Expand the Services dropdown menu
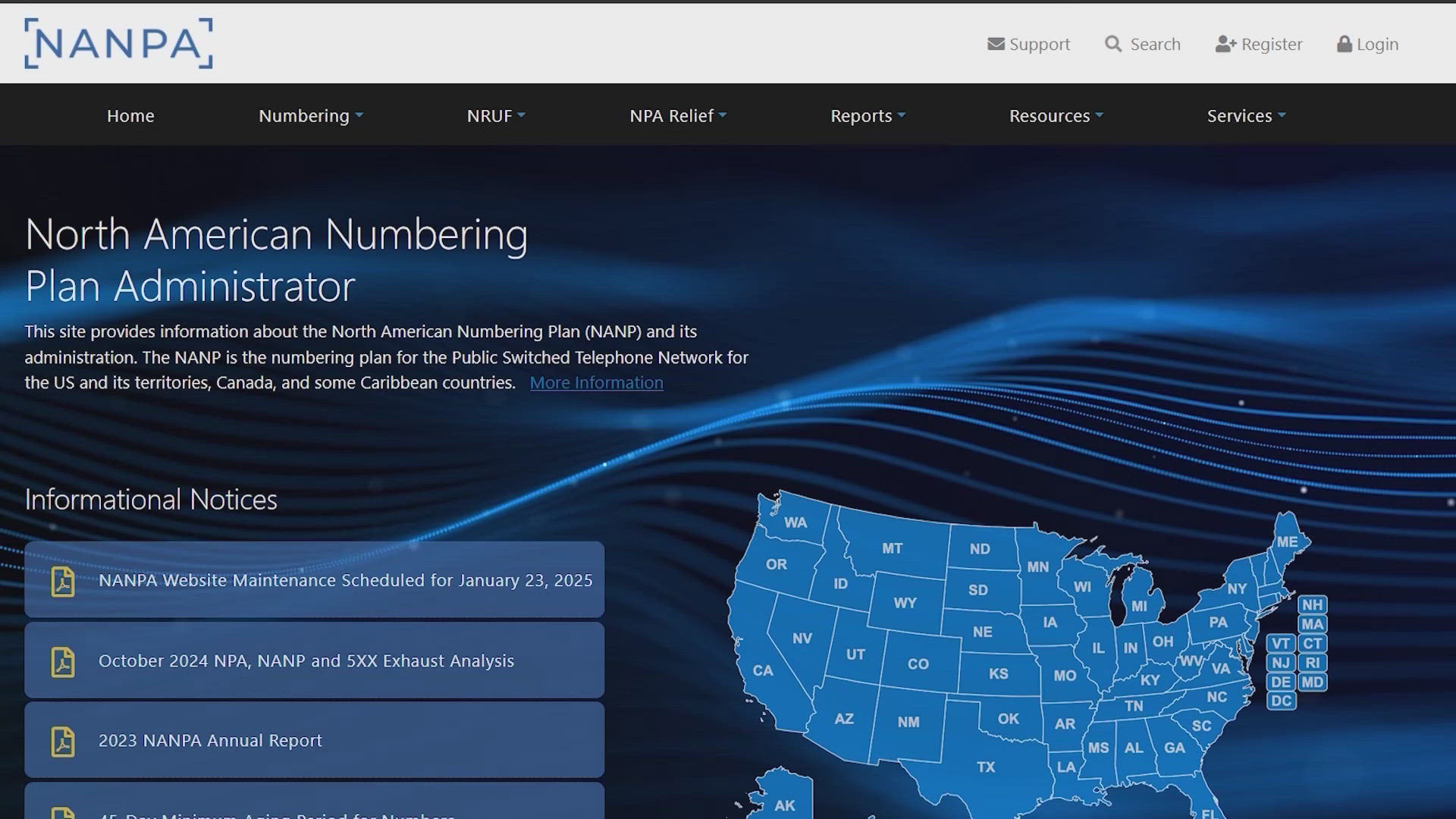 pyautogui.click(x=1246, y=116)
